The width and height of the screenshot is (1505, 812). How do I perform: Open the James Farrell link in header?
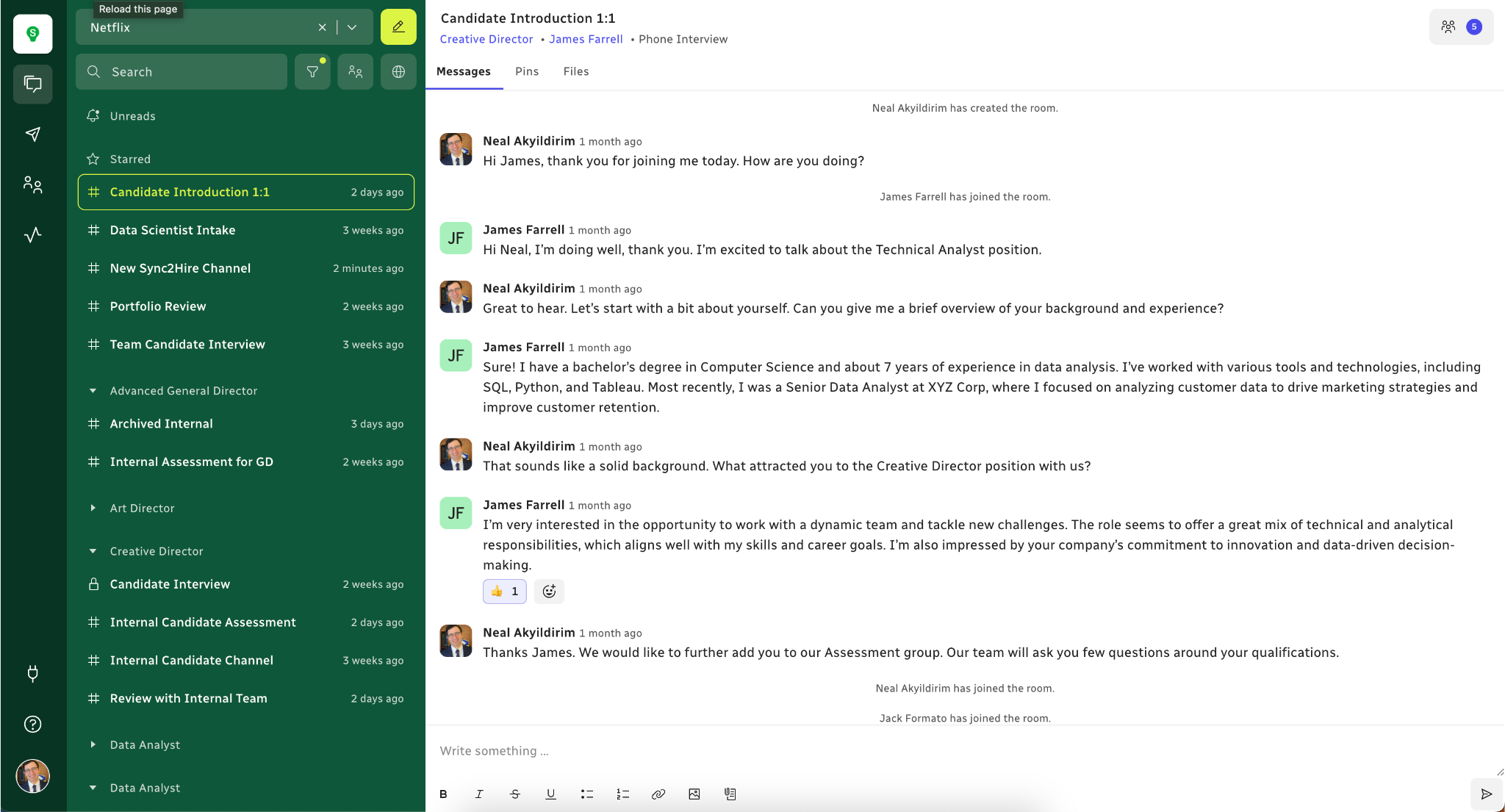[586, 39]
